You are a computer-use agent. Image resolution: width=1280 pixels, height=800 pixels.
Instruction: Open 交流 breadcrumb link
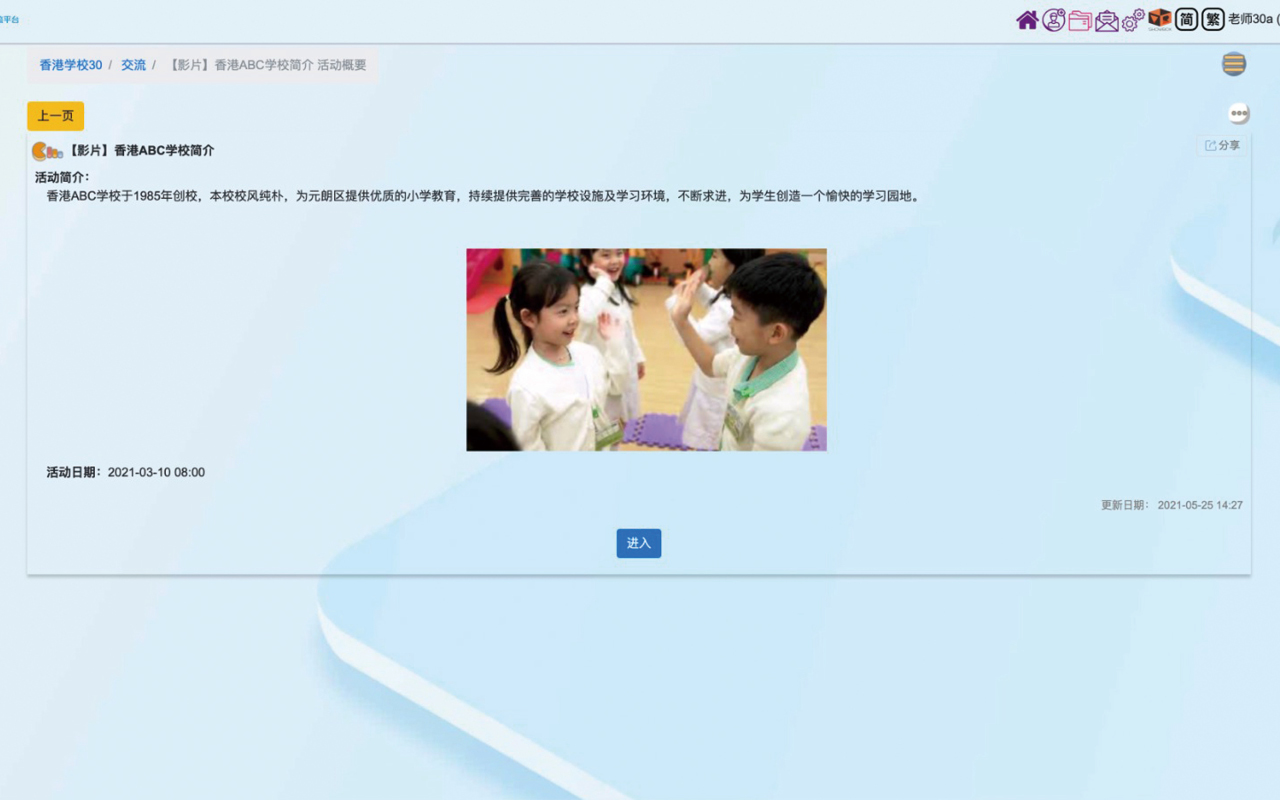click(133, 65)
